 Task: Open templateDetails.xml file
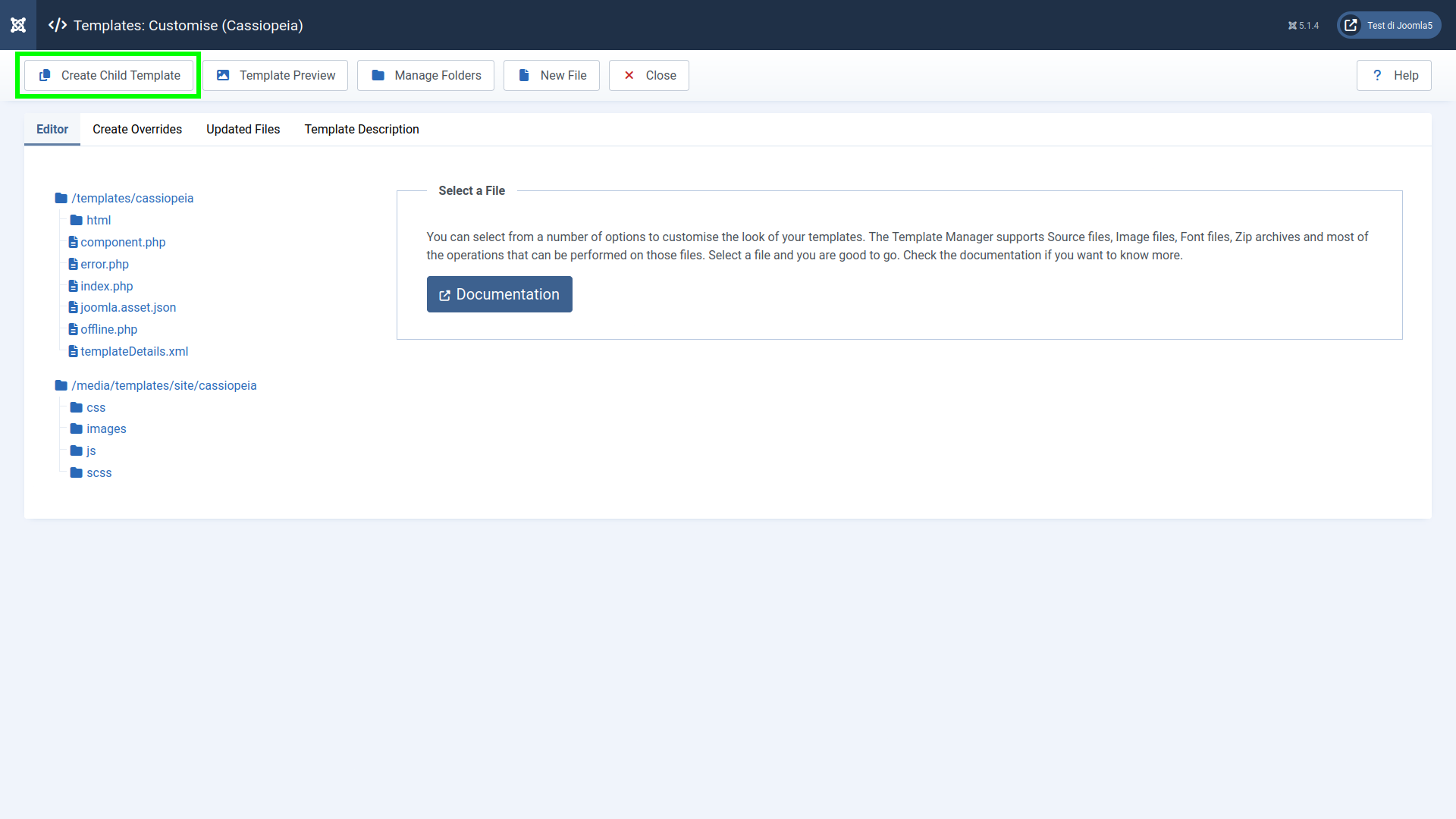pyautogui.click(x=134, y=351)
